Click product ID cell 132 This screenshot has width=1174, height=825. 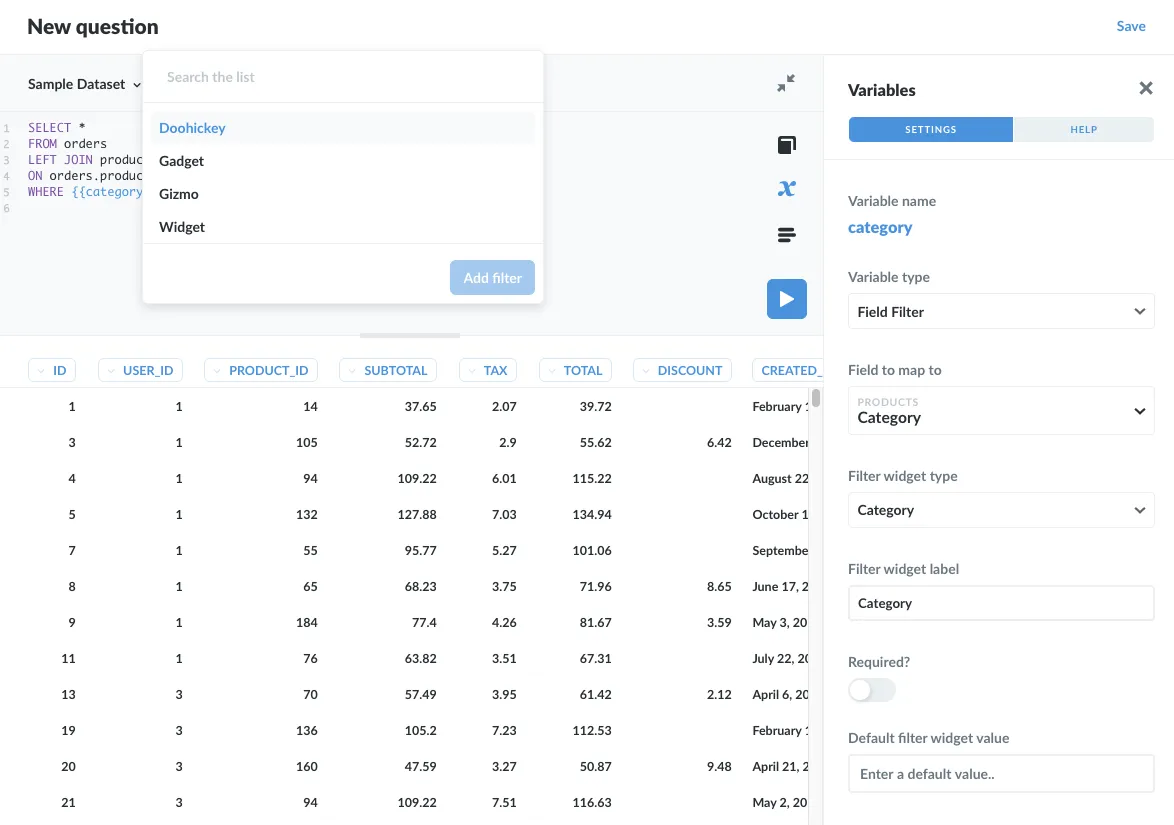tap(306, 514)
